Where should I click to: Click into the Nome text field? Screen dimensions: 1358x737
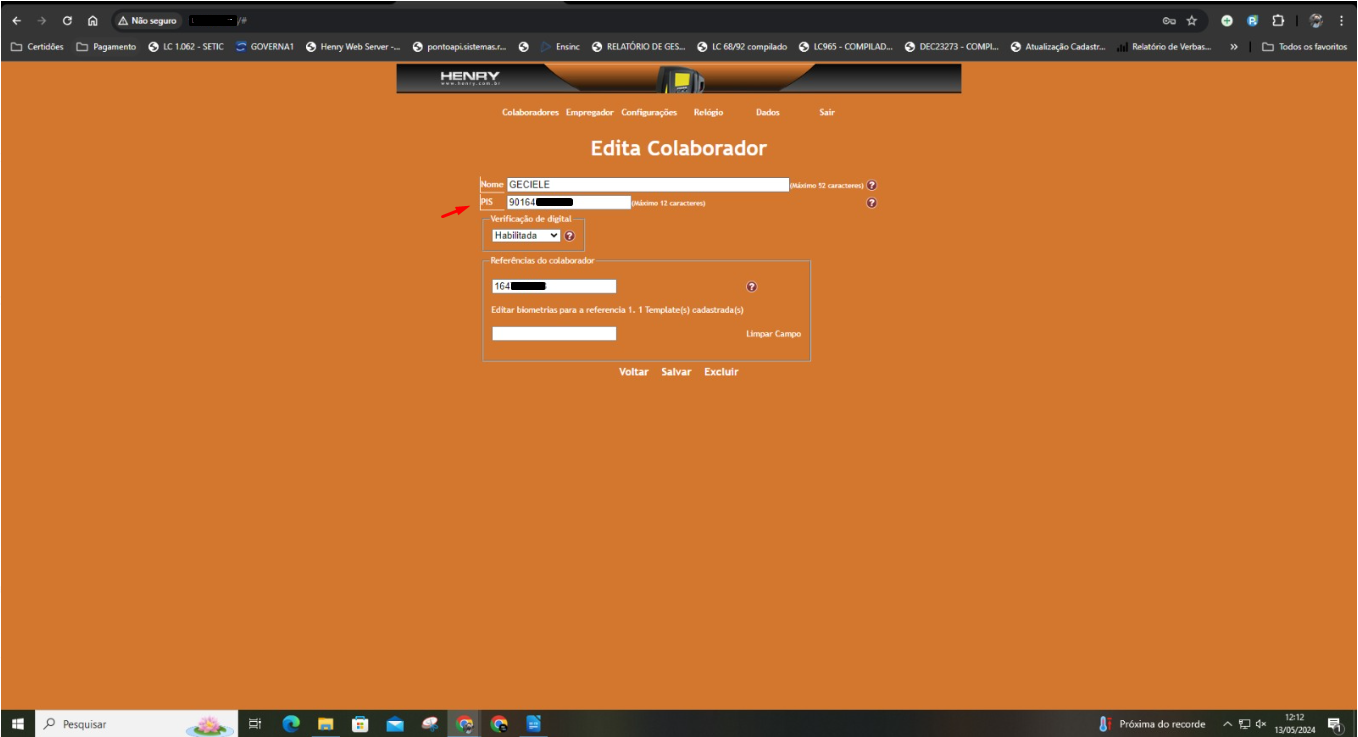[x=647, y=185]
